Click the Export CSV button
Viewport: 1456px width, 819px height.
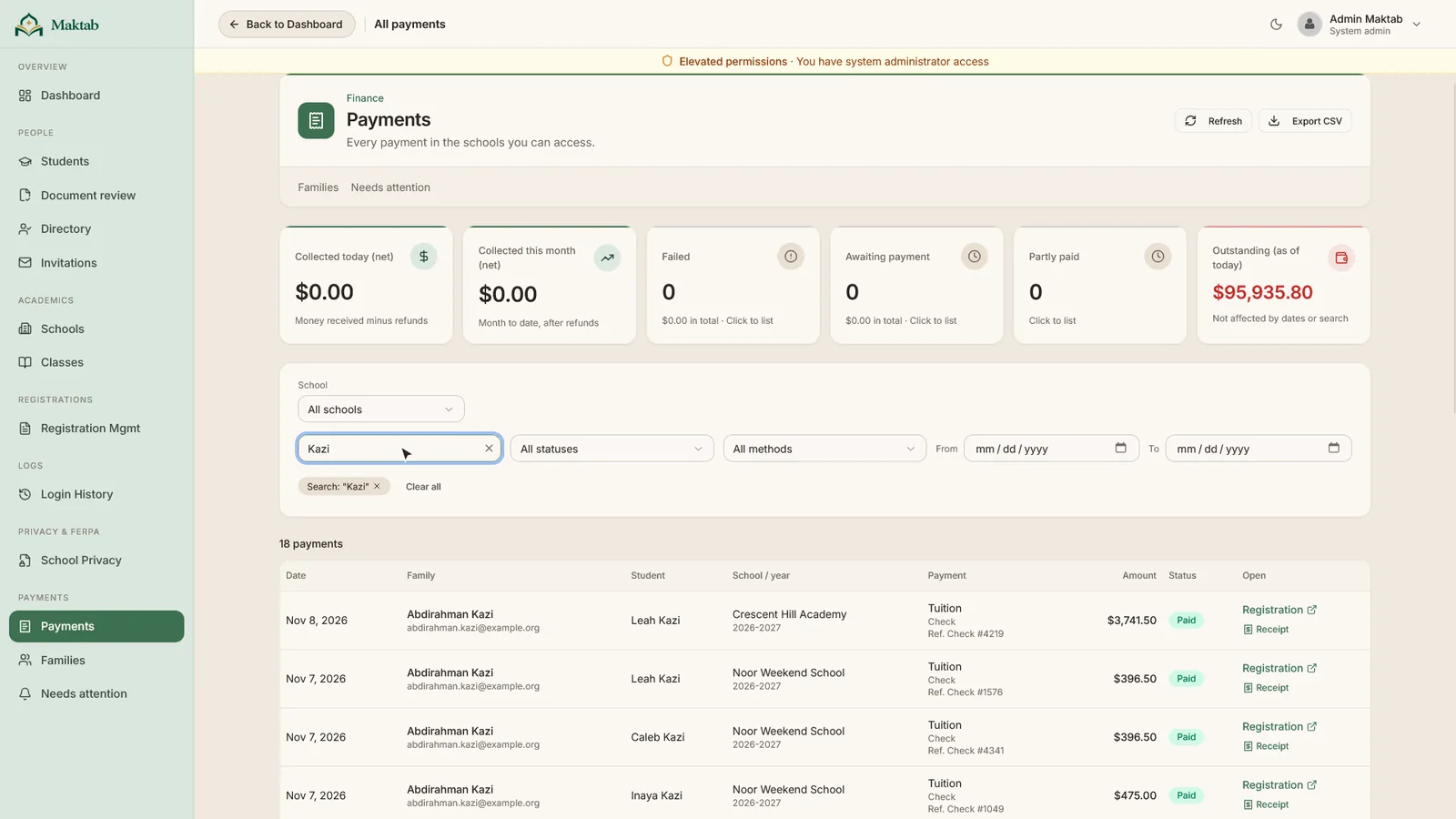1305,121
